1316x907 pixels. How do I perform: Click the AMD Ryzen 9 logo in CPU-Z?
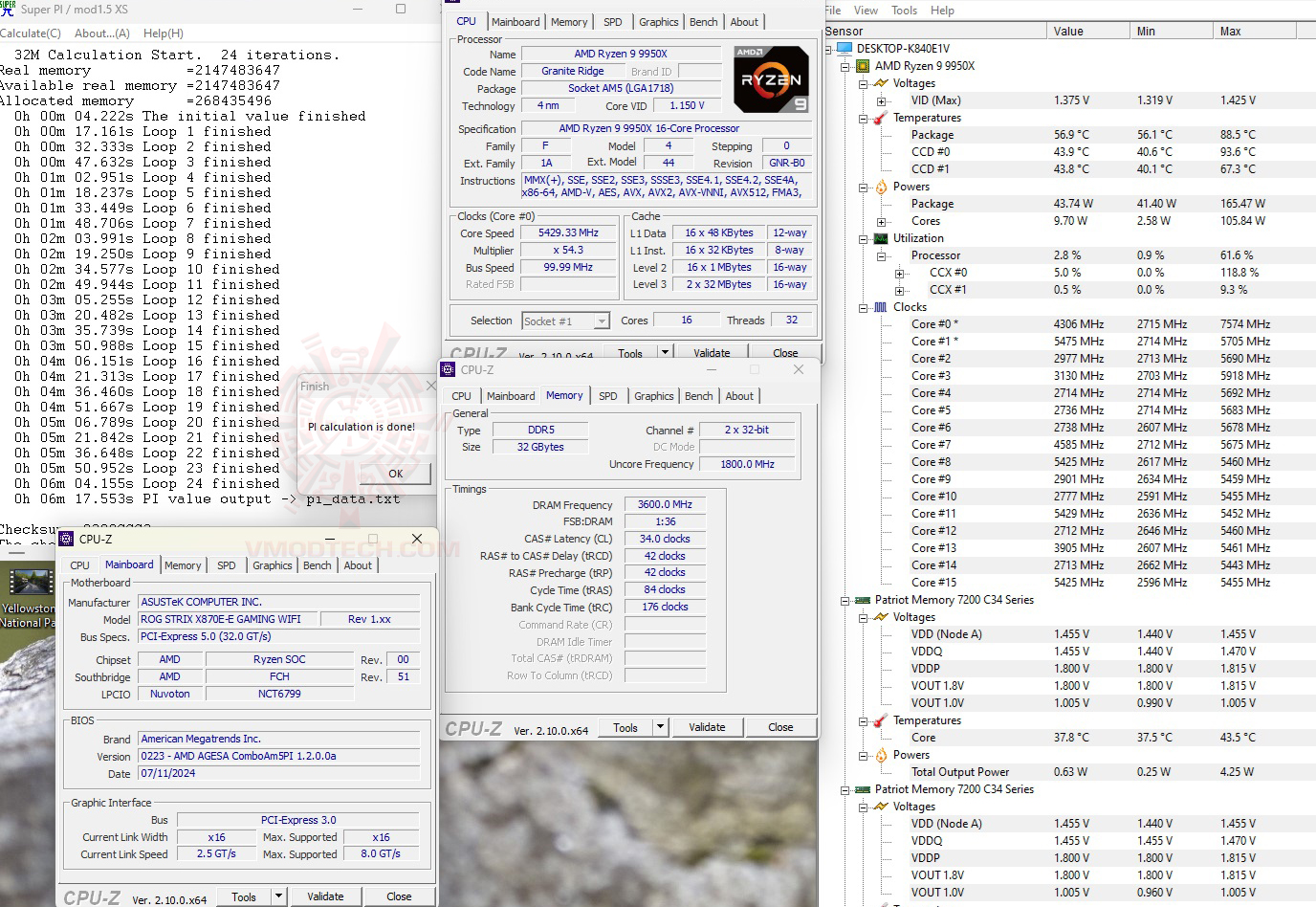pos(772,79)
